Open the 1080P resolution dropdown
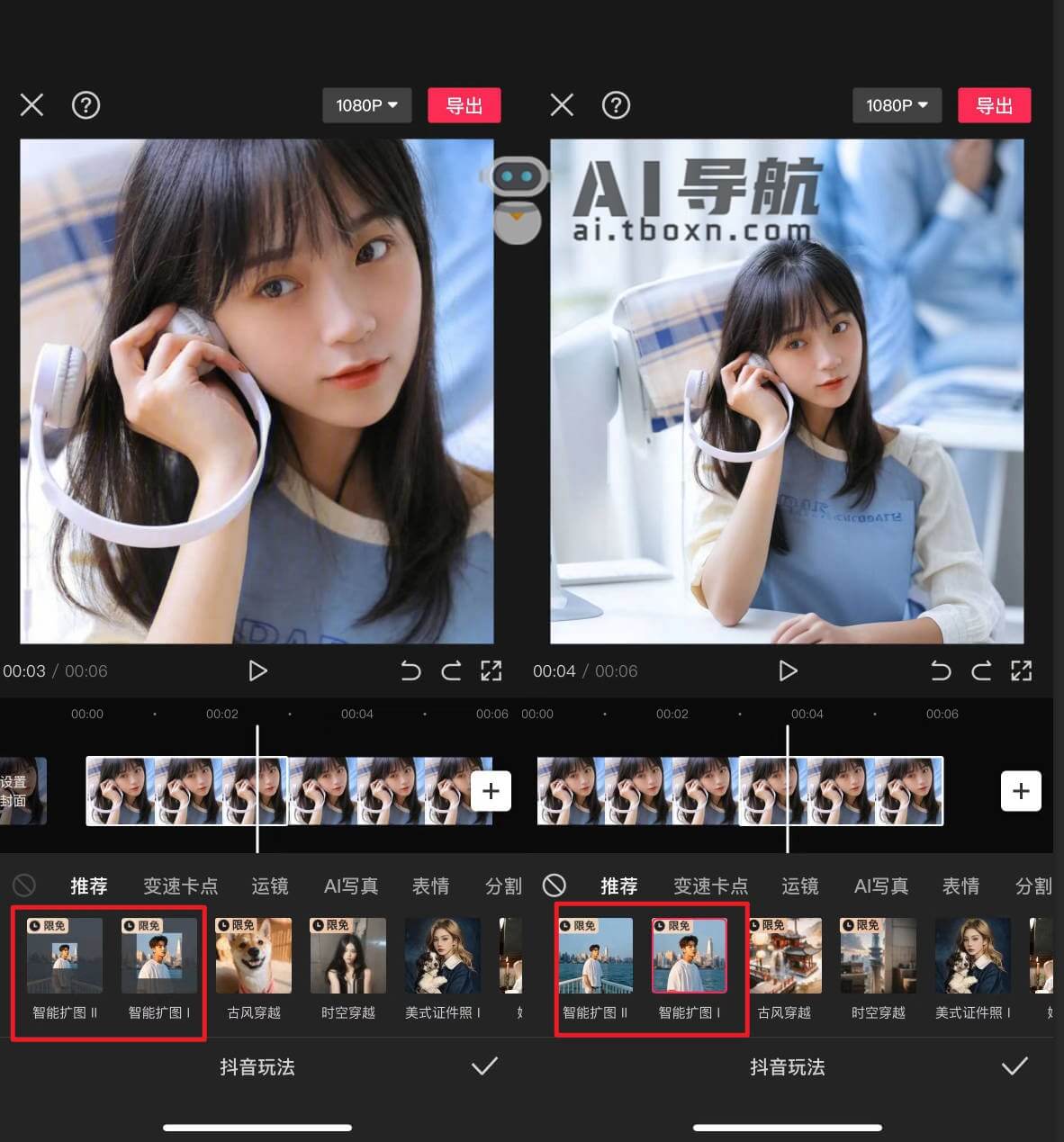The height and width of the screenshot is (1142, 1064). pos(366,105)
